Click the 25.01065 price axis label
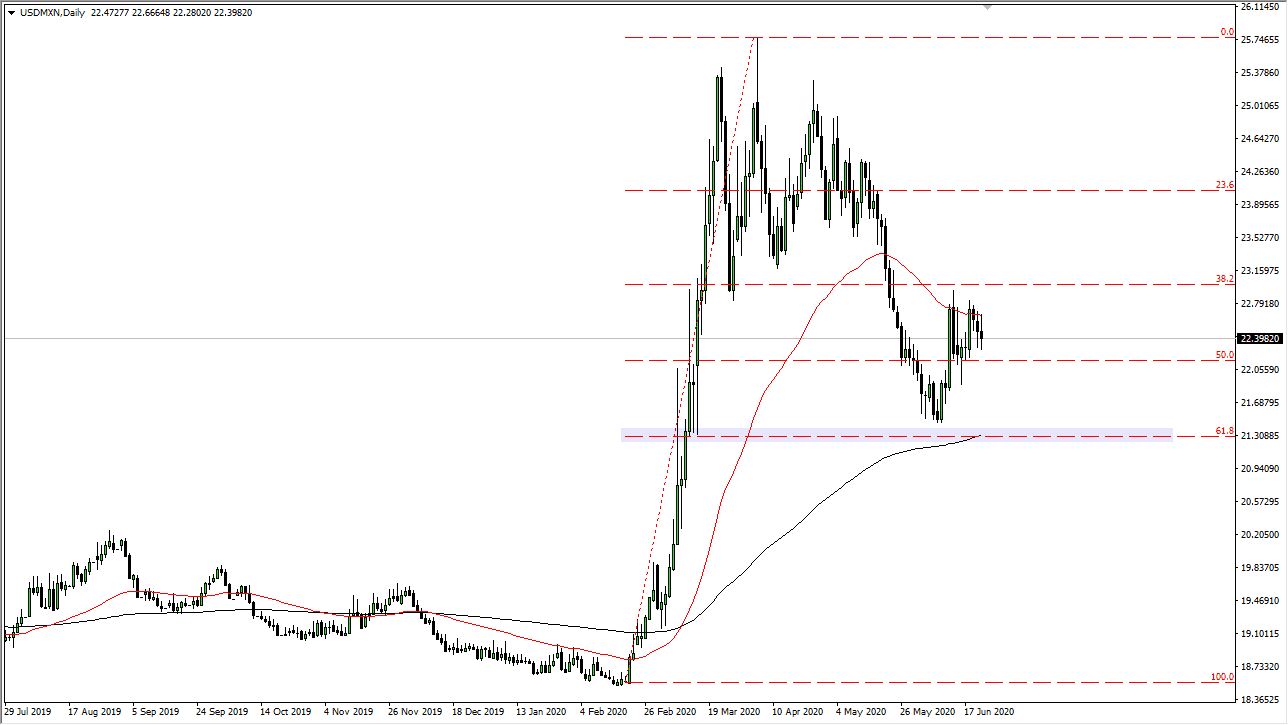The height and width of the screenshot is (725, 1288). click(1260, 106)
